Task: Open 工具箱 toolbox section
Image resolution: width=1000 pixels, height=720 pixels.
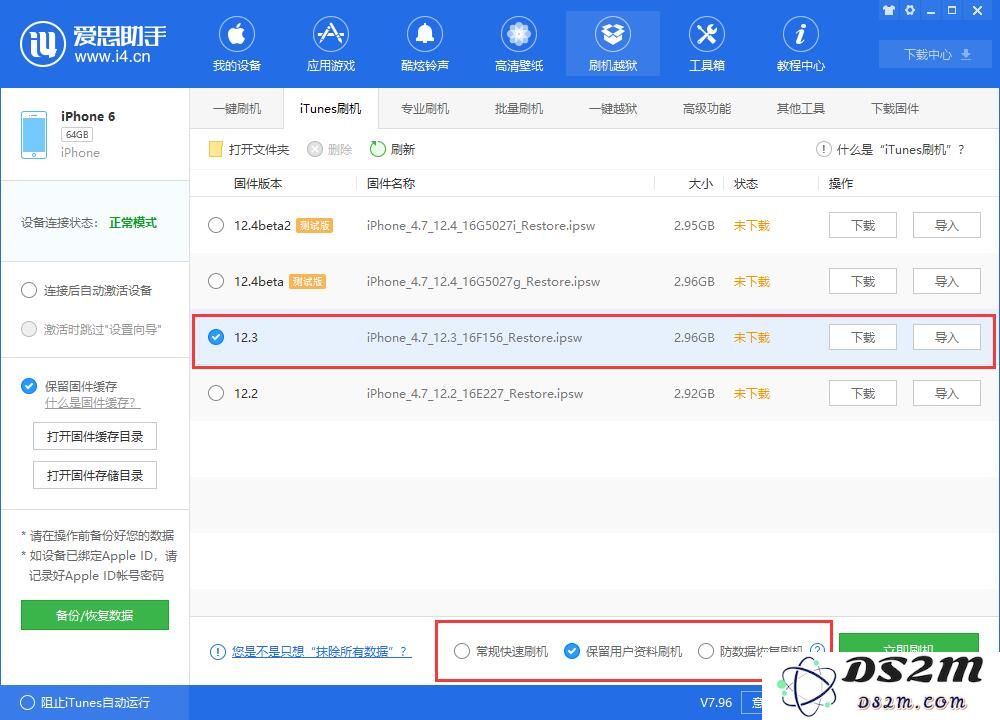Action: coord(707,44)
